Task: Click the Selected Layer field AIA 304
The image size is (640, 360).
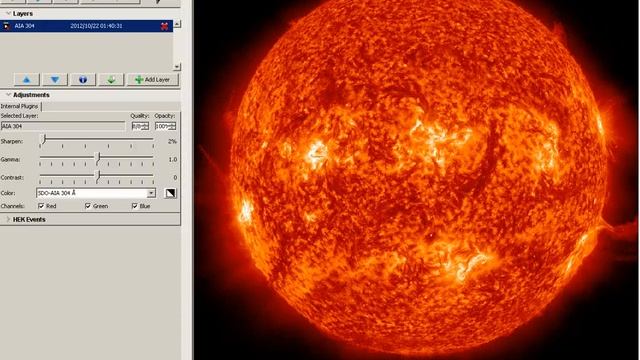Action: tap(63, 126)
